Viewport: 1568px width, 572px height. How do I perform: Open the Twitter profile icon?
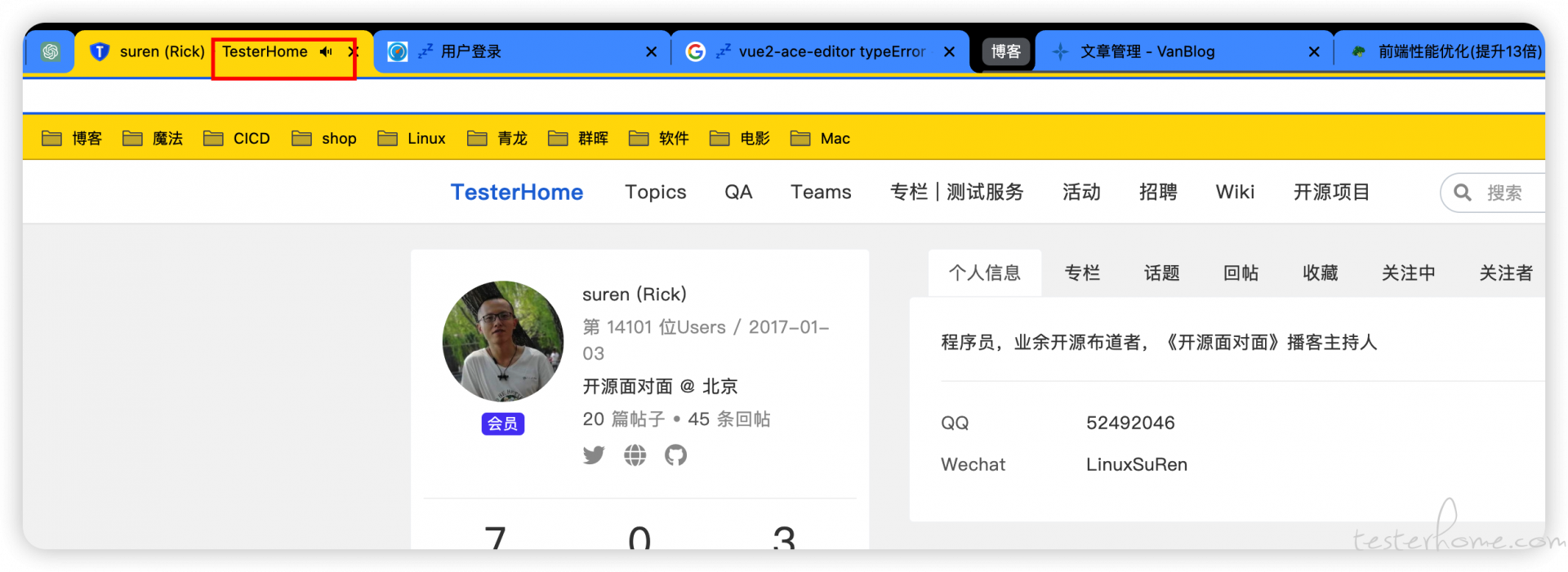594,454
